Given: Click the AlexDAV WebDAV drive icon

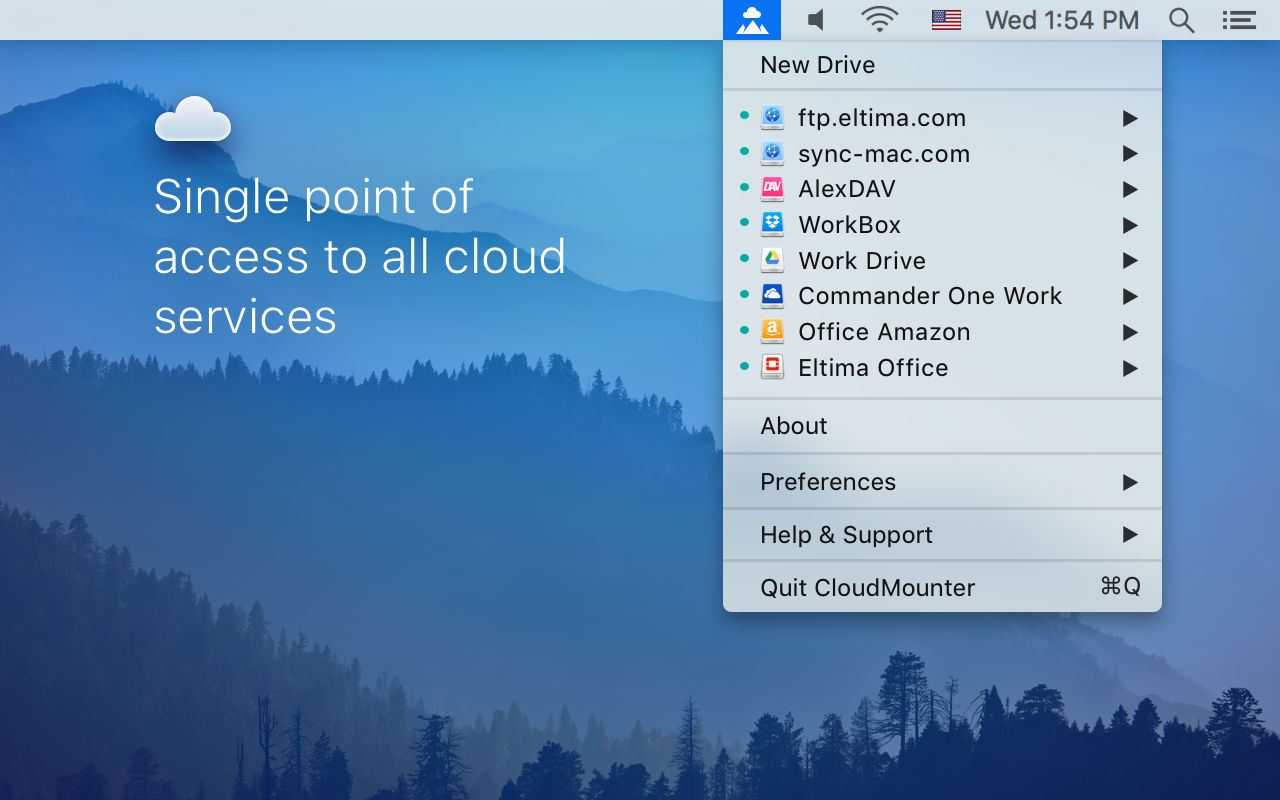Looking at the screenshot, I should pos(772,189).
